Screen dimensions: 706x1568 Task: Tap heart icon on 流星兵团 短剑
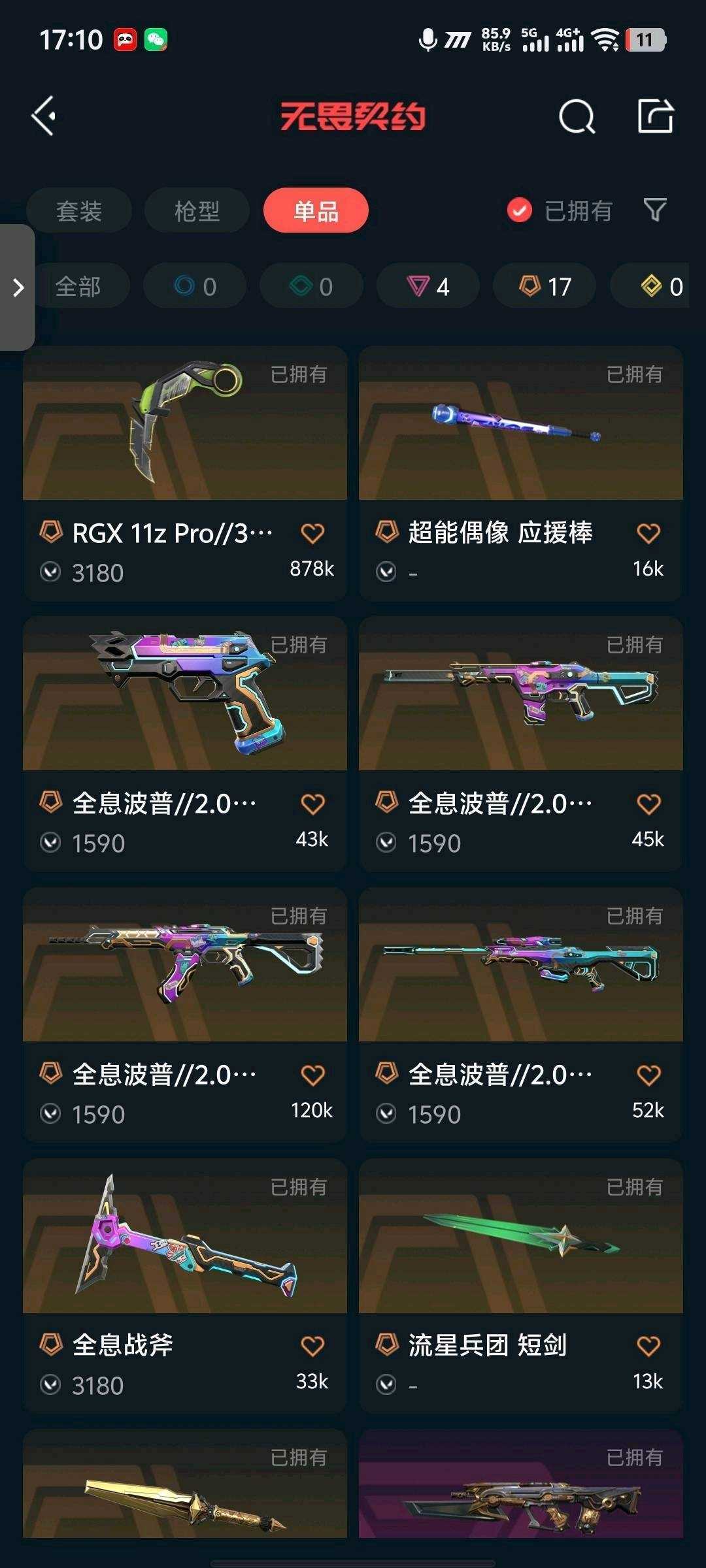click(648, 1346)
